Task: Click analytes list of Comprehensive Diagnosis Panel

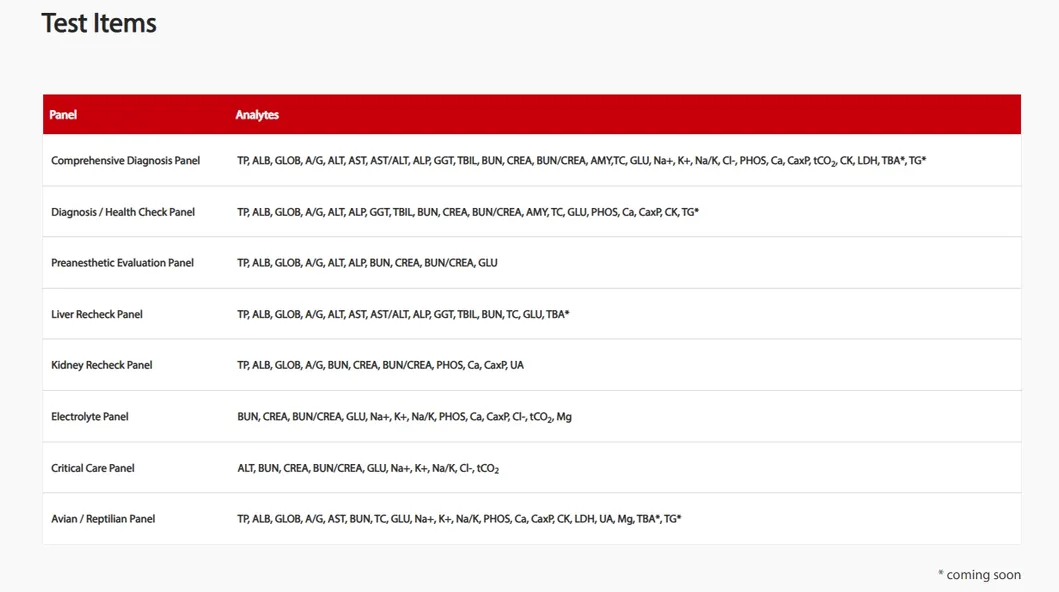Action: click(581, 161)
